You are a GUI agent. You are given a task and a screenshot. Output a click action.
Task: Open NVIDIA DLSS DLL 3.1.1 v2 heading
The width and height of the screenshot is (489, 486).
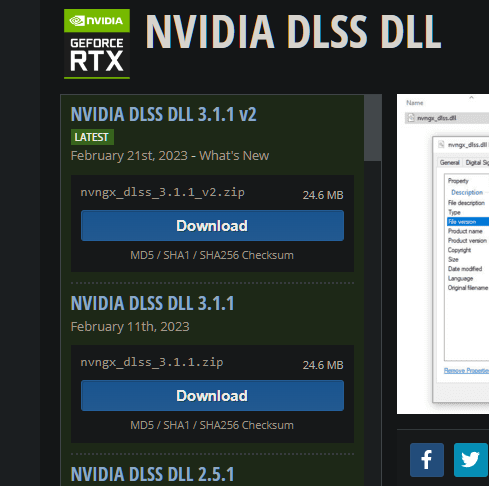(164, 114)
